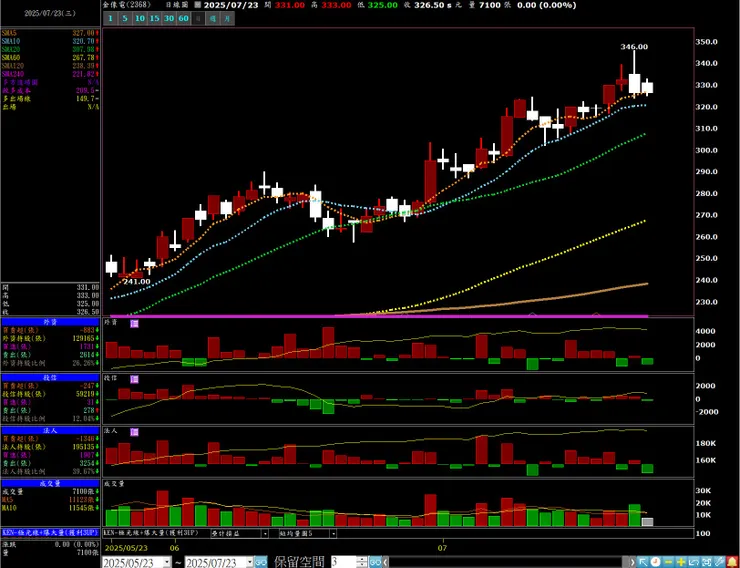The image size is (740, 568).
Task: Select the 投信 blue panel header
Action: point(50,378)
